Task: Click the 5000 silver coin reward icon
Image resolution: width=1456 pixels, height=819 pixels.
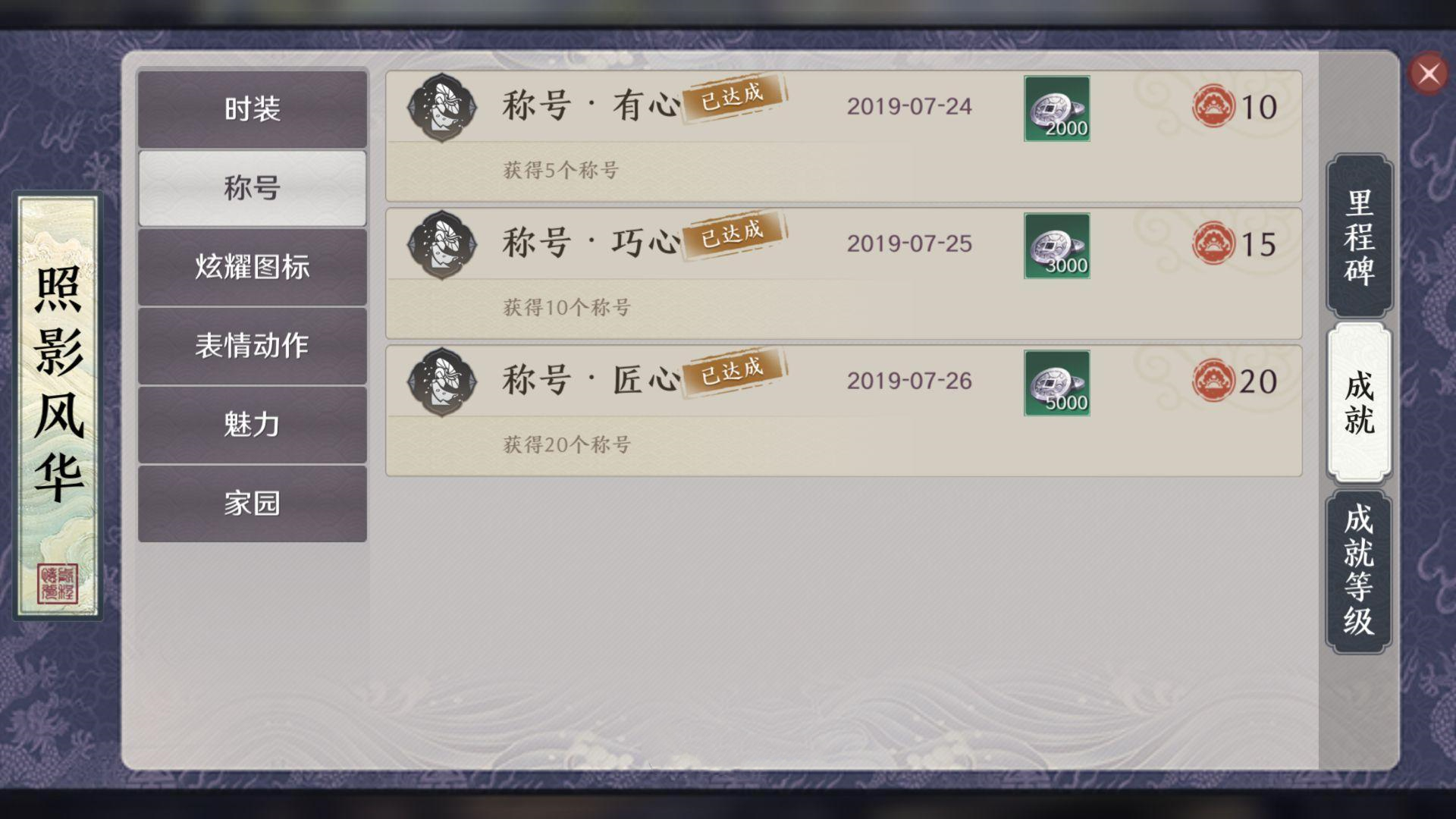Action: [1056, 383]
